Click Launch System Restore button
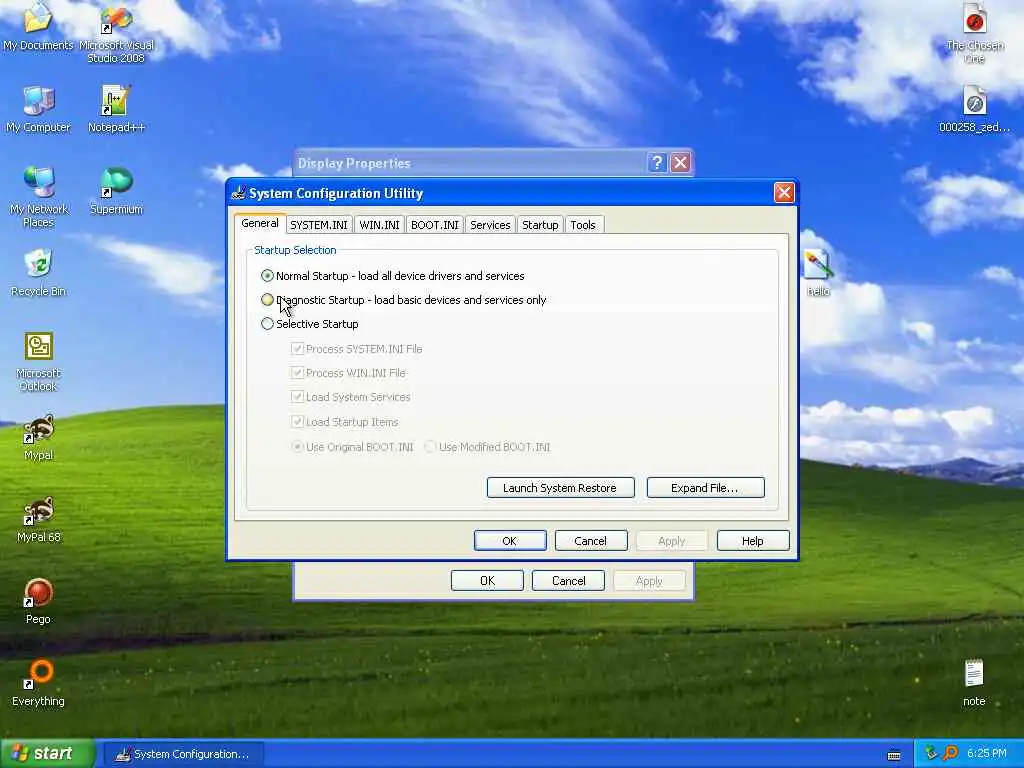The width and height of the screenshot is (1024, 768). (560, 488)
